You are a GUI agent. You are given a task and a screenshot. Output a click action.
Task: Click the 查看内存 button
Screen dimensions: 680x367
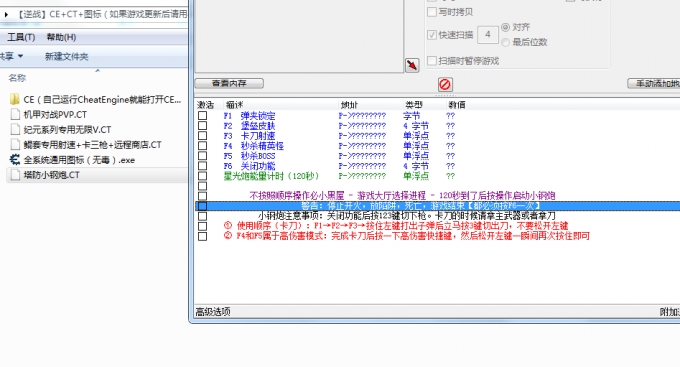coord(229,83)
